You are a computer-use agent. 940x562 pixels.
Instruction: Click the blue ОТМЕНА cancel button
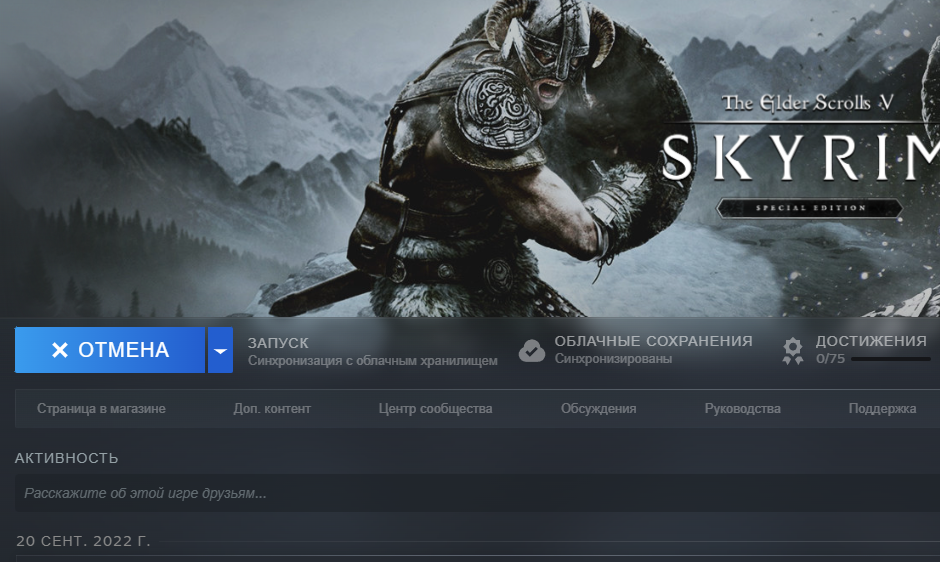click(x=110, y=350)
